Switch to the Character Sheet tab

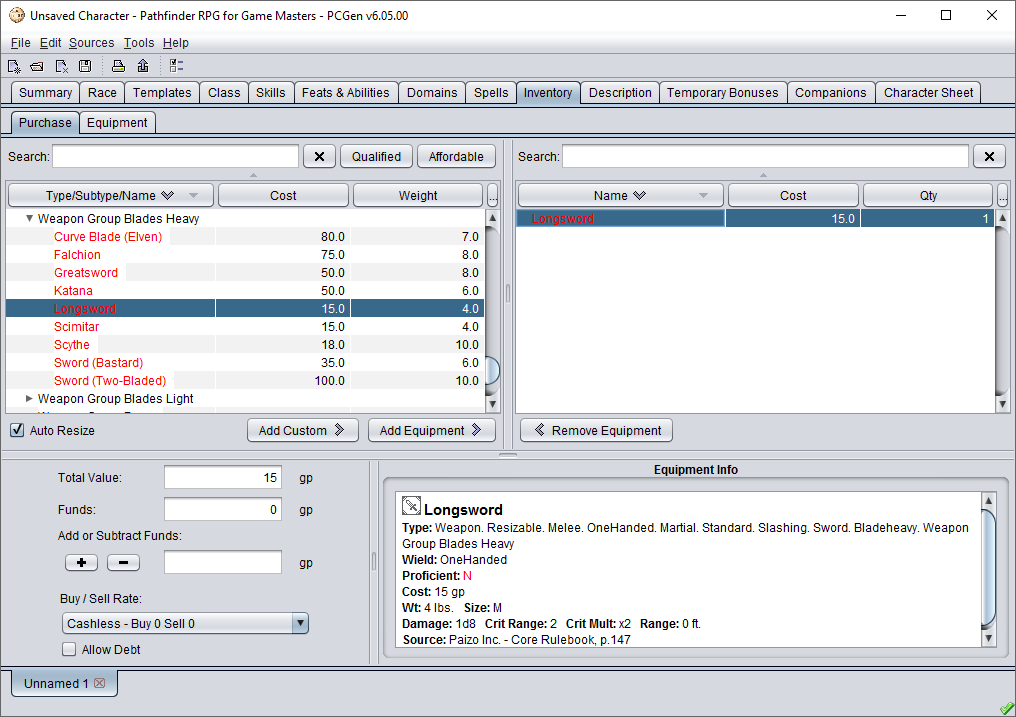pos(929,93)
